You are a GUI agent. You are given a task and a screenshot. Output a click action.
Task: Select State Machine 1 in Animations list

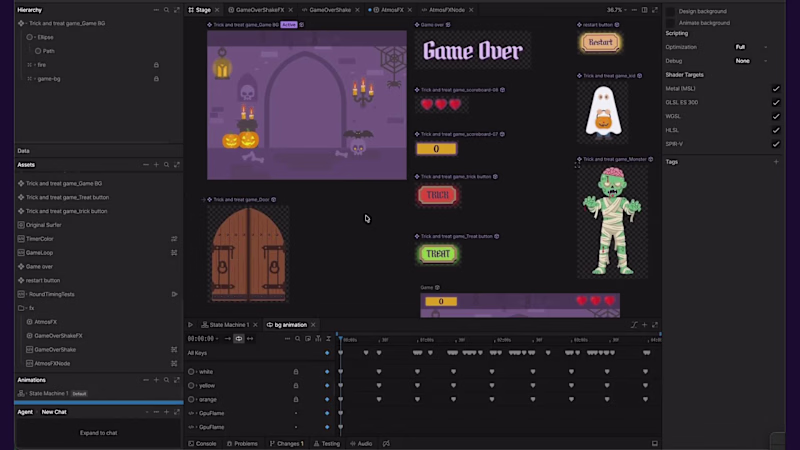48,393
